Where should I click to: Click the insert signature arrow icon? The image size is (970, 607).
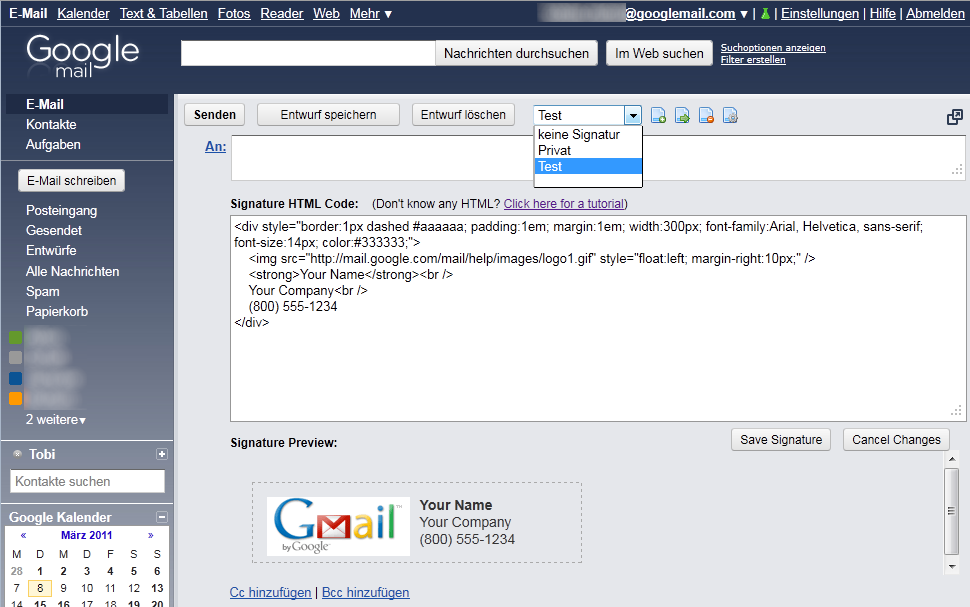[682, 116]
